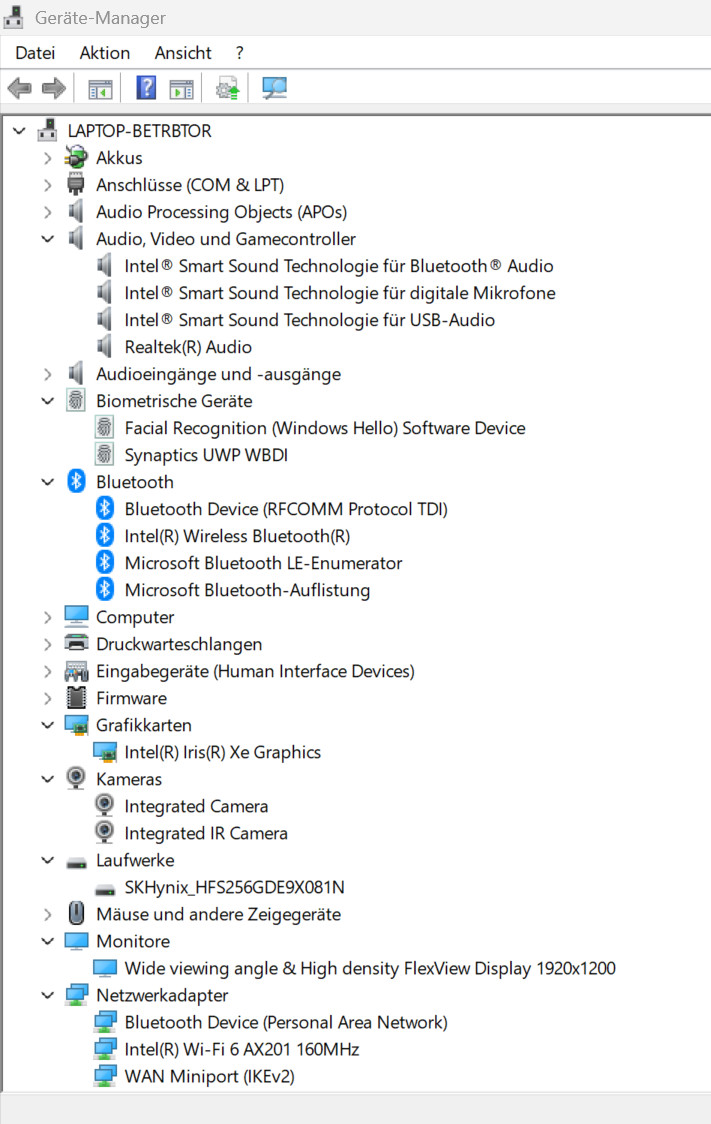Collapse the Monitore category
The height and width of the screenshot is (1124, 711).
[47, 941]
